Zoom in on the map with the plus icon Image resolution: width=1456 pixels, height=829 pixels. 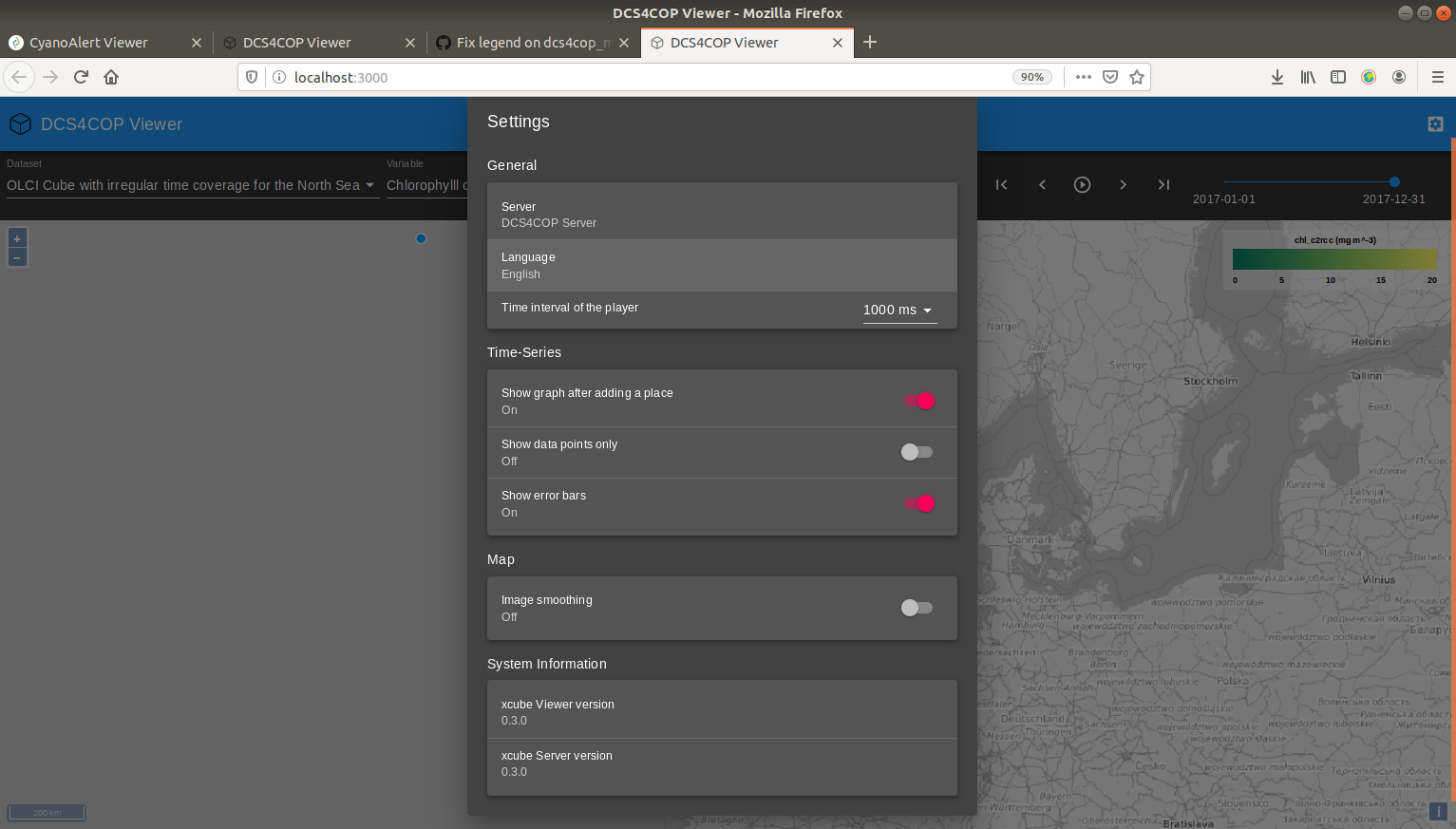tap(16, 237)
